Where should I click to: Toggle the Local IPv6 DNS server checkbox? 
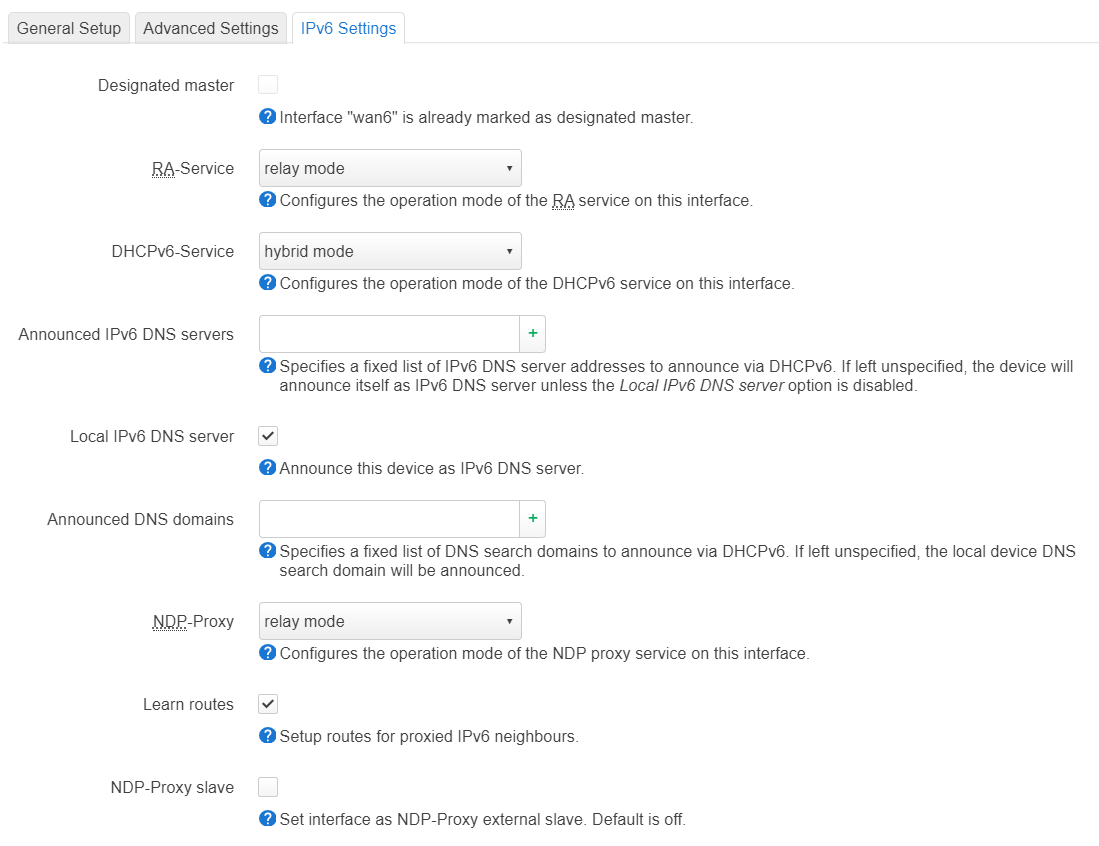[268, 436]
